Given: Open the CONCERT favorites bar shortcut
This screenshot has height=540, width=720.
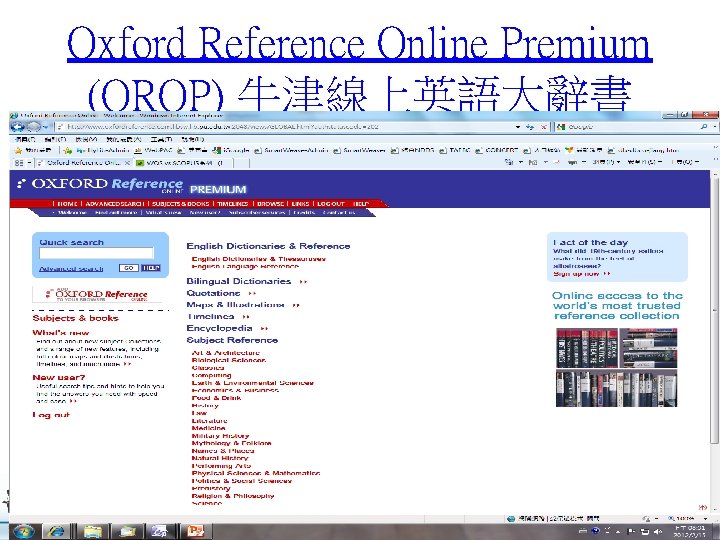Looking at the screenshot, I should 497,150.
